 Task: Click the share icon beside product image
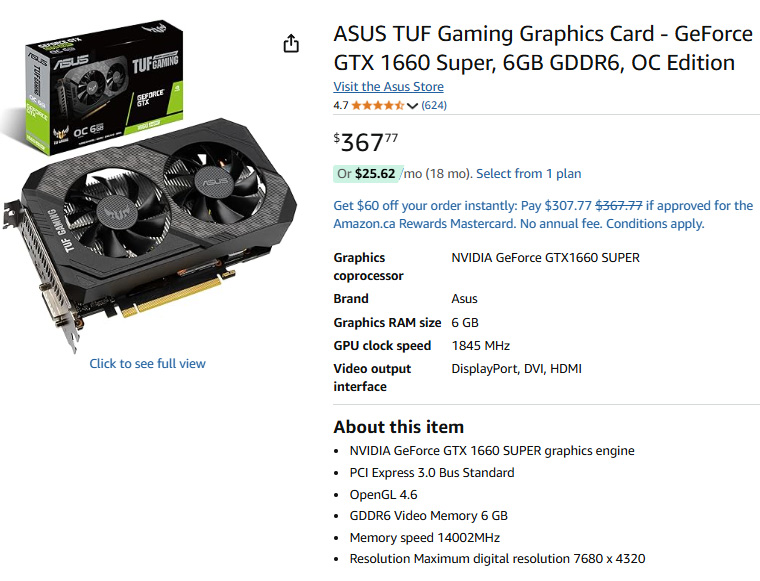click(291, 44)
